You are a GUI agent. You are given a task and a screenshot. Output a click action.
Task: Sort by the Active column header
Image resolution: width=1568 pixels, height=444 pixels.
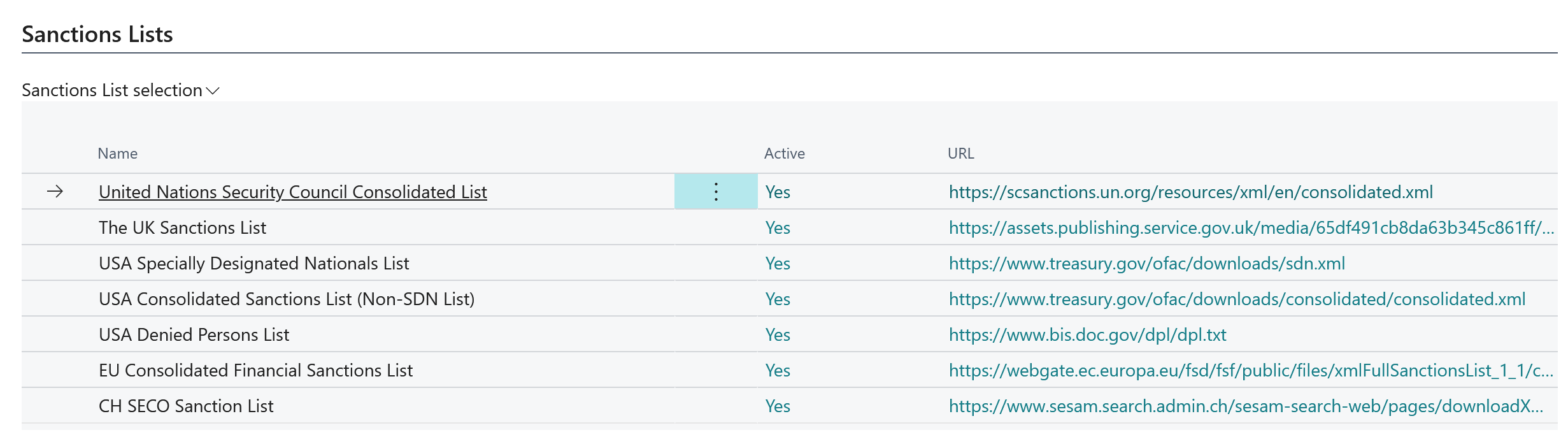point(785,154)
